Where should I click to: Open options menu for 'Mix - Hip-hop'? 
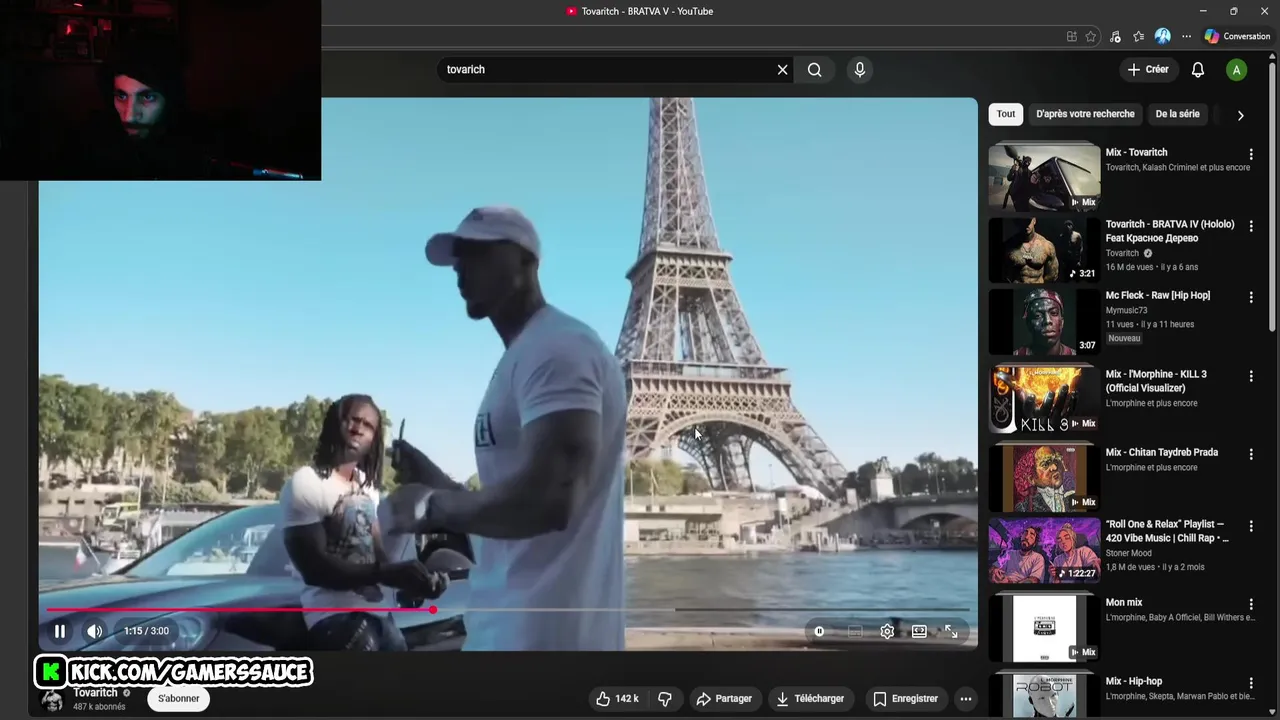point(1251,683)
